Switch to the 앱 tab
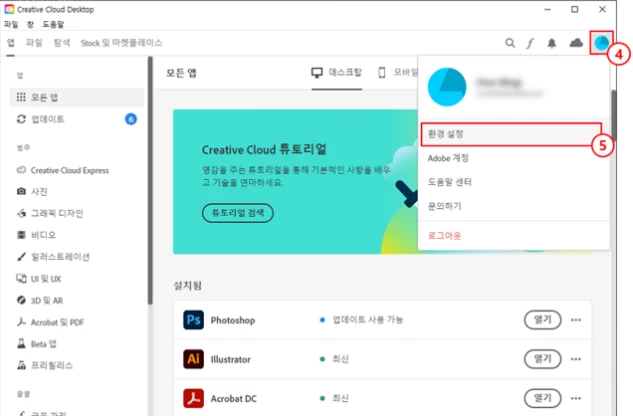This screenshot has height=416, width=633. click(x=10, y=42)
